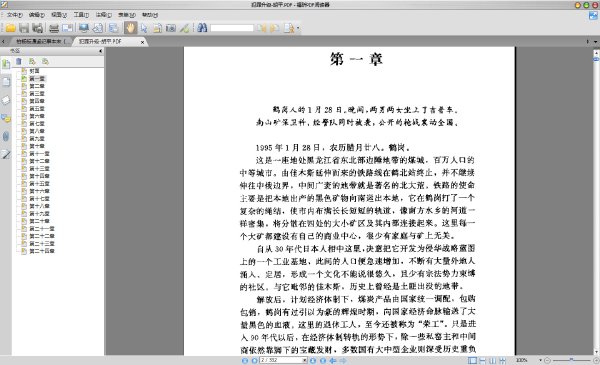600x365 pixels.
Task: Open the Comments sidebar panel icon
Action: click(6, 119)
